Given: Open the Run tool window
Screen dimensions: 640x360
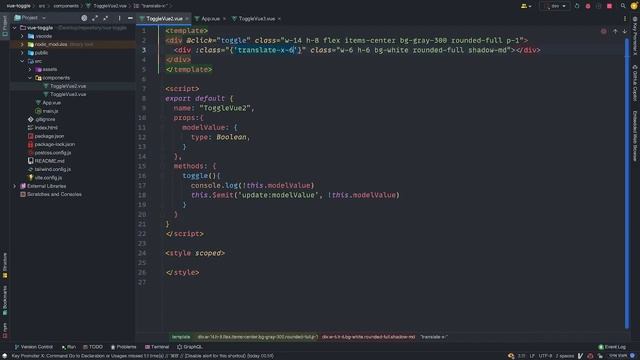Looking at the screenshot, I should pyautogui.click(x=69, y=347).
